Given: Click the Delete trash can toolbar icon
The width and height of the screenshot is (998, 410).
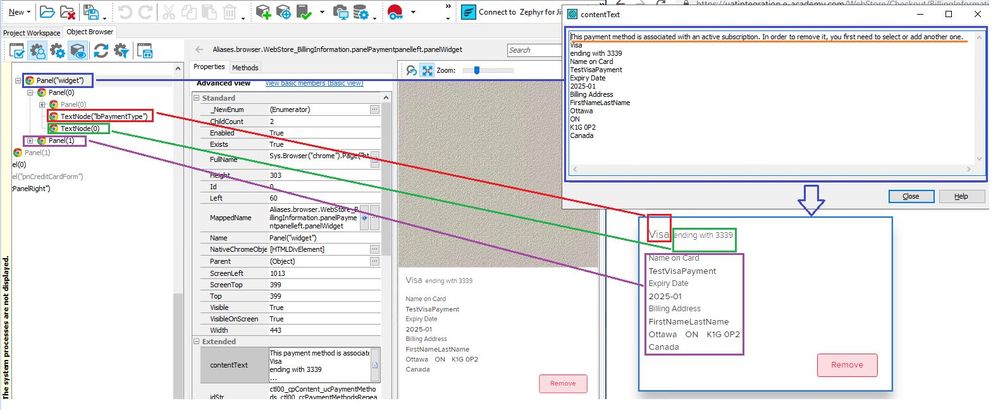Looking at the screenshot, I should click(229, 13).
